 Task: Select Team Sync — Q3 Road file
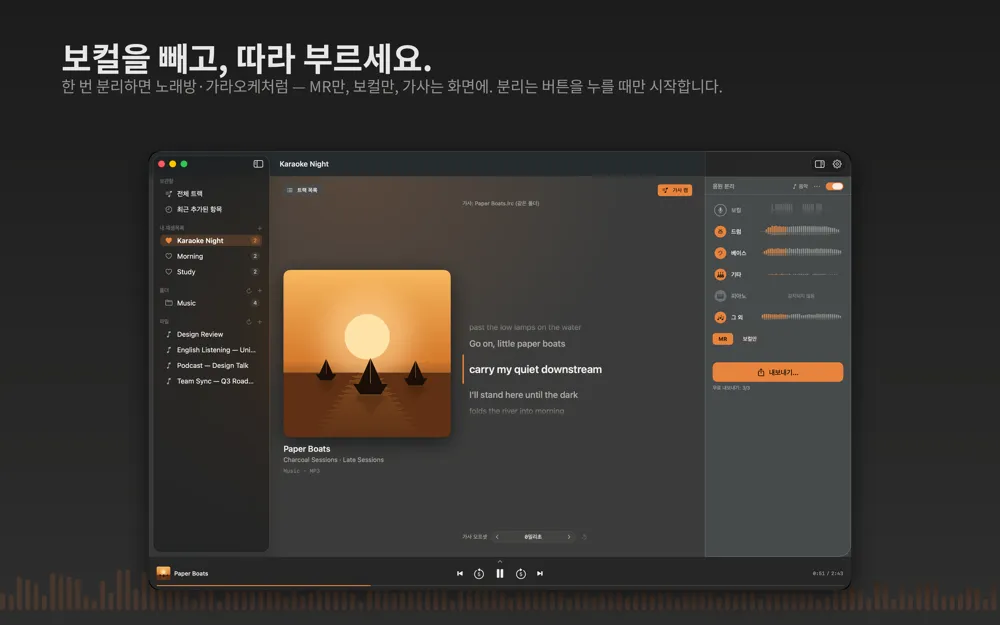[210, 381]
